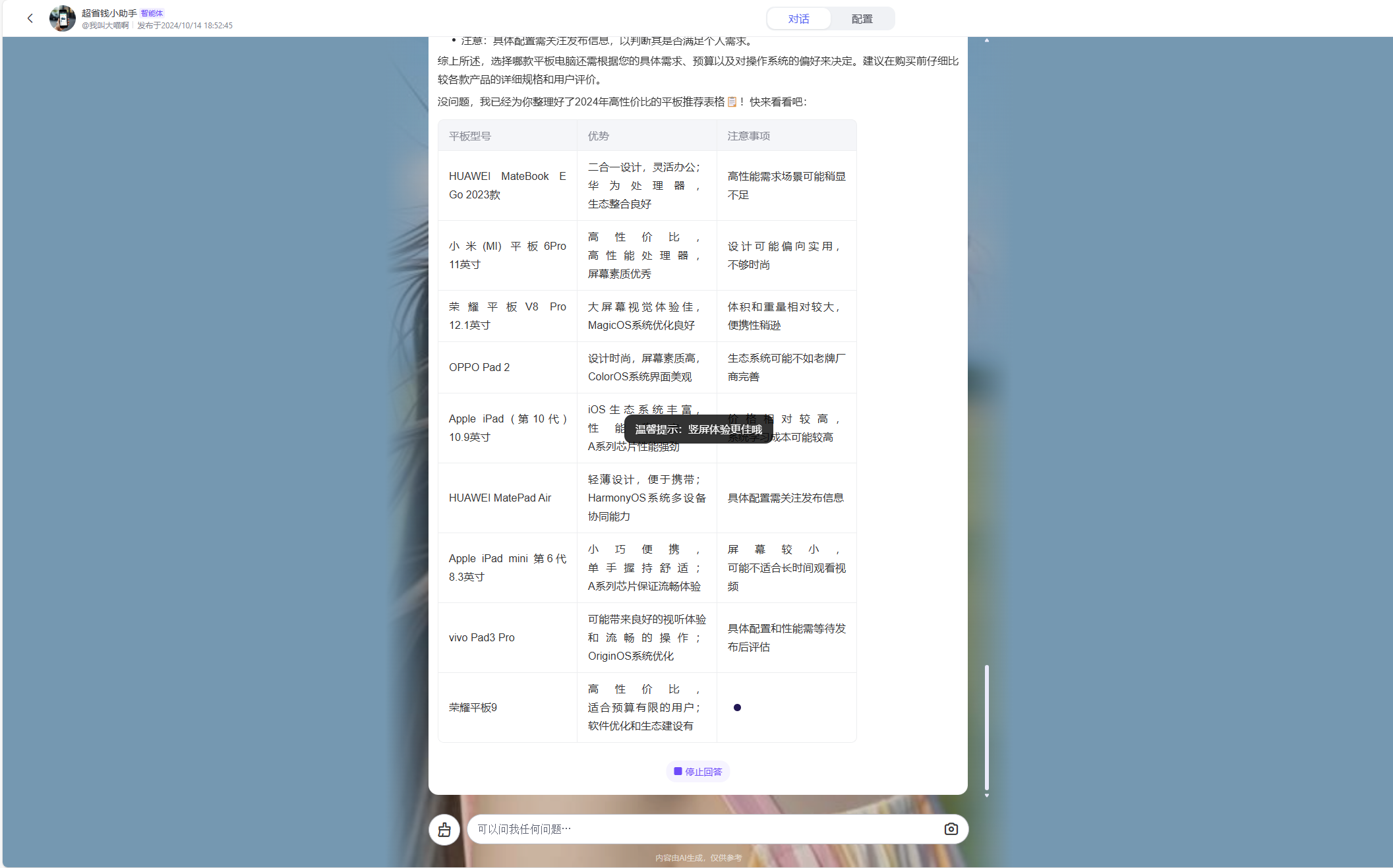1393x868 pixels.
Task: Switch to the 配置 tab
Action: point(861,18)
